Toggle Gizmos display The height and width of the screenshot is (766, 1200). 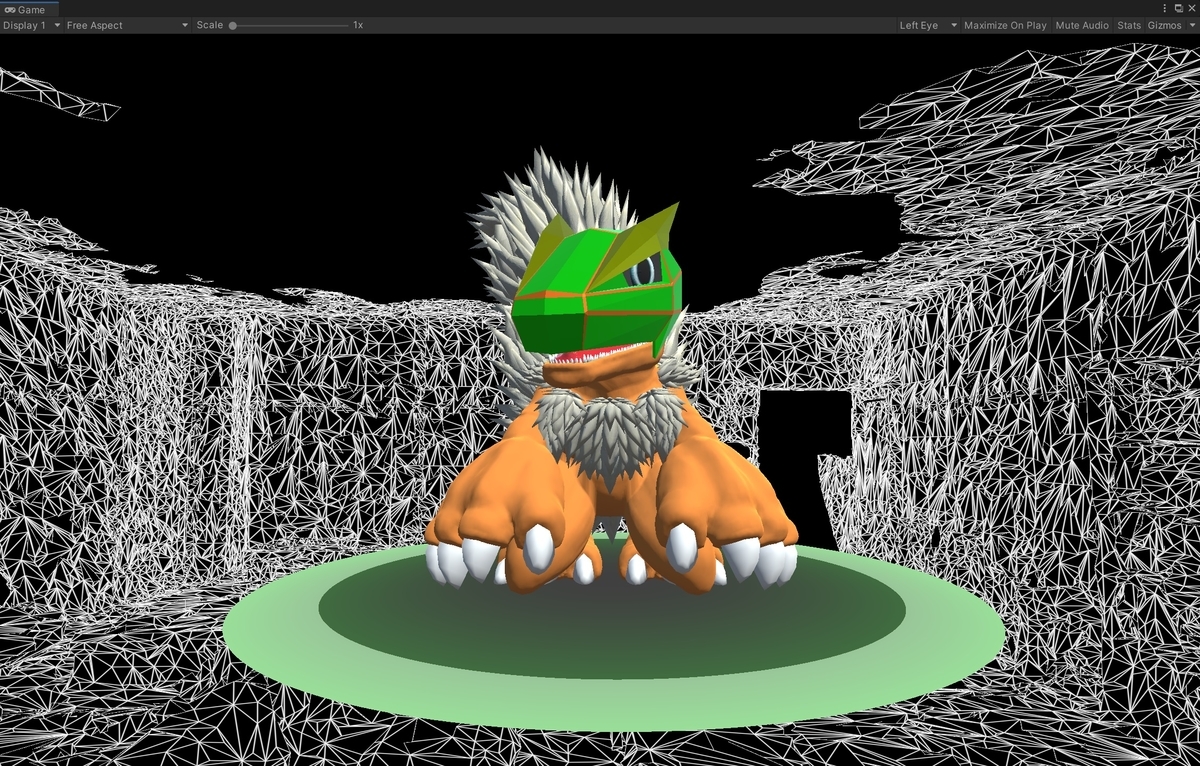tap(1164, 25)
